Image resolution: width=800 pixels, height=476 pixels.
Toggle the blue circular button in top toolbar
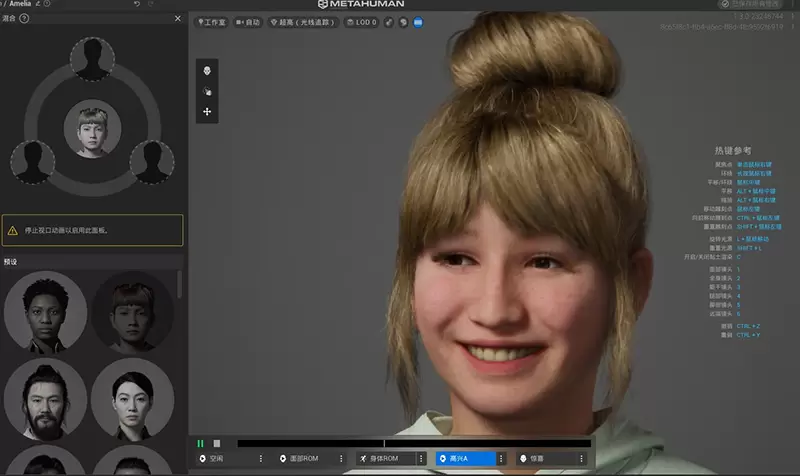(x=418, y=21)
